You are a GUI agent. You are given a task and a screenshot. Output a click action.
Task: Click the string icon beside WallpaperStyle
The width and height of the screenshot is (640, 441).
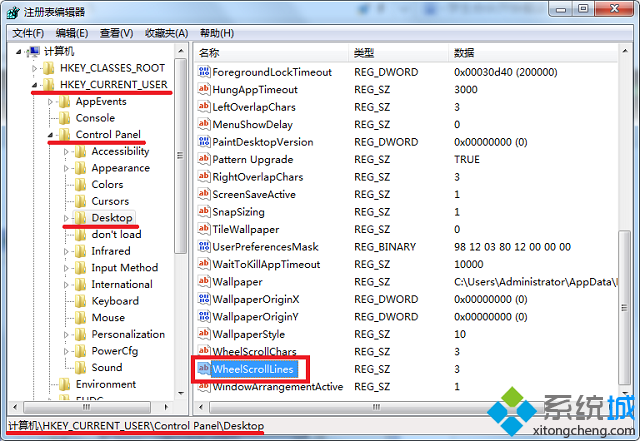pos(204,334)
